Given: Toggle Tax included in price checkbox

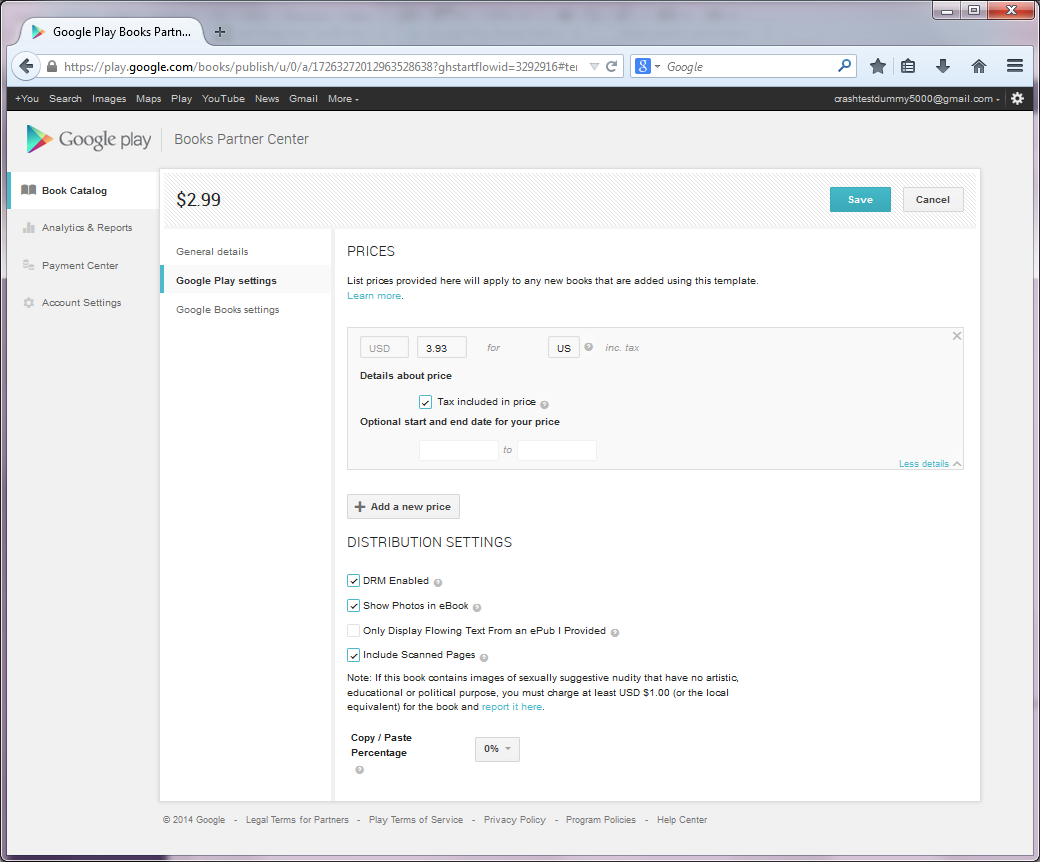Looking at the screenshot, I should click(425, 402).
